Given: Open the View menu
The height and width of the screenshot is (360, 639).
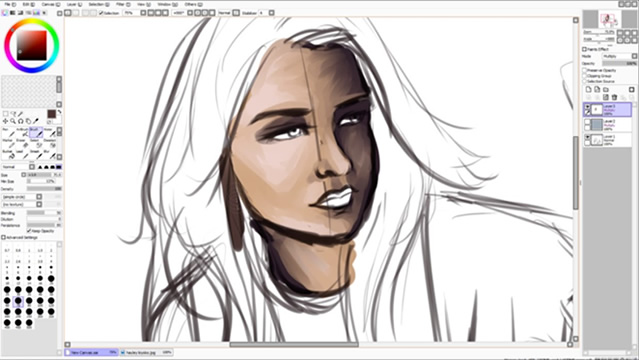Looking at the screenshot, I should point(143,4).
